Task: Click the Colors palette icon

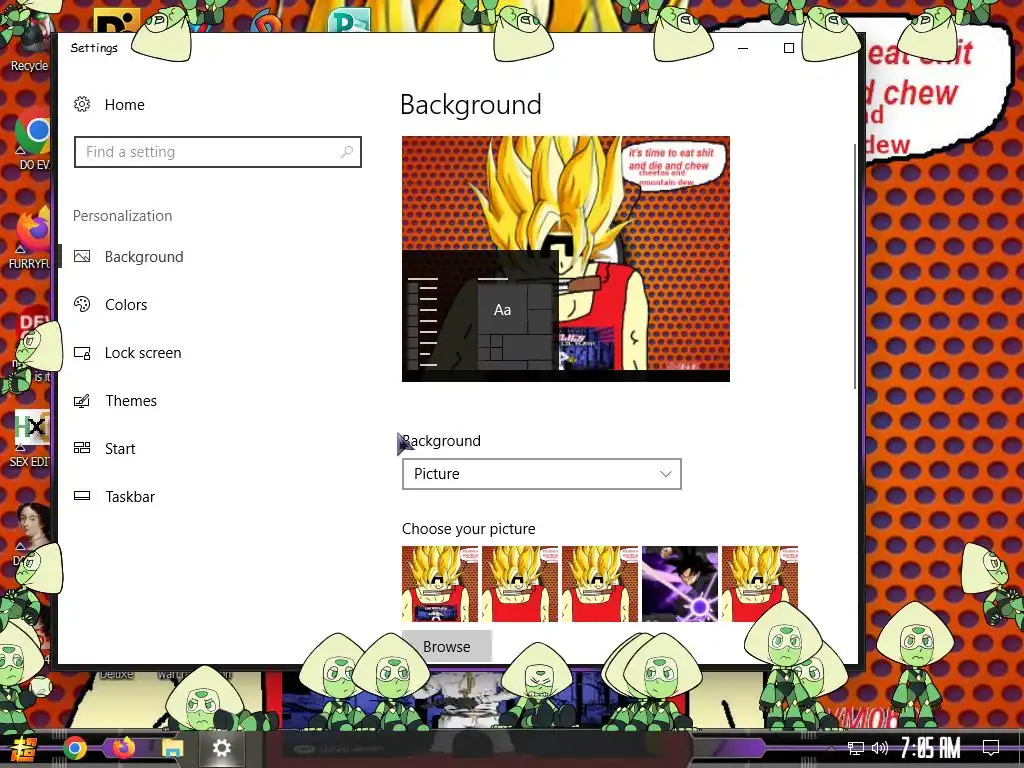Action: pyautogui.click(x=82, y=304)
